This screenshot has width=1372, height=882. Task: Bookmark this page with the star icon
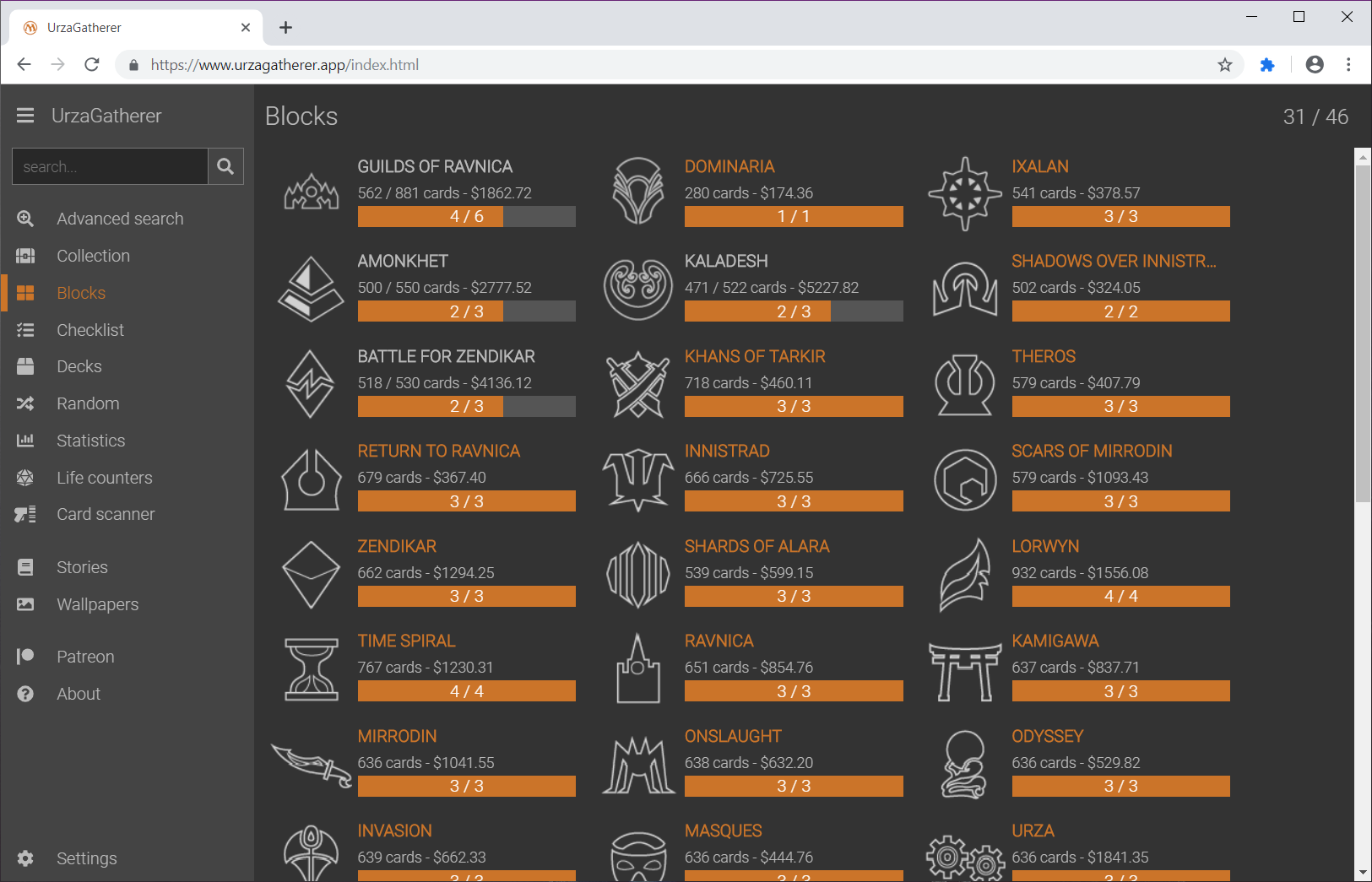(1225, 65)
